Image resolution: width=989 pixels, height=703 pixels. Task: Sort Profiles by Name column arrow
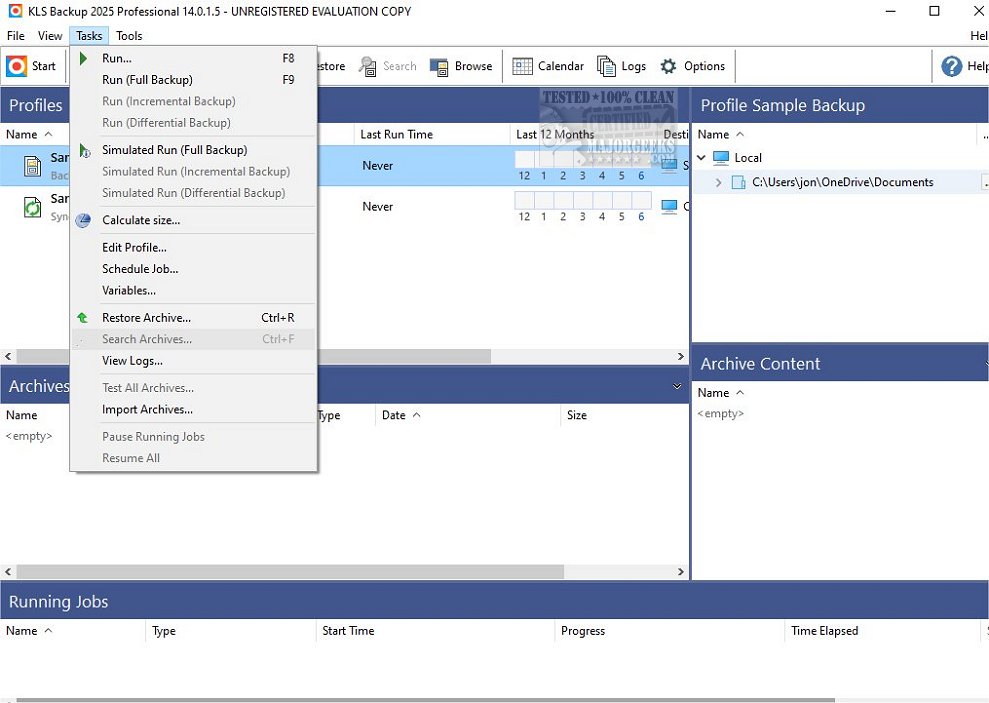(48, 134)
